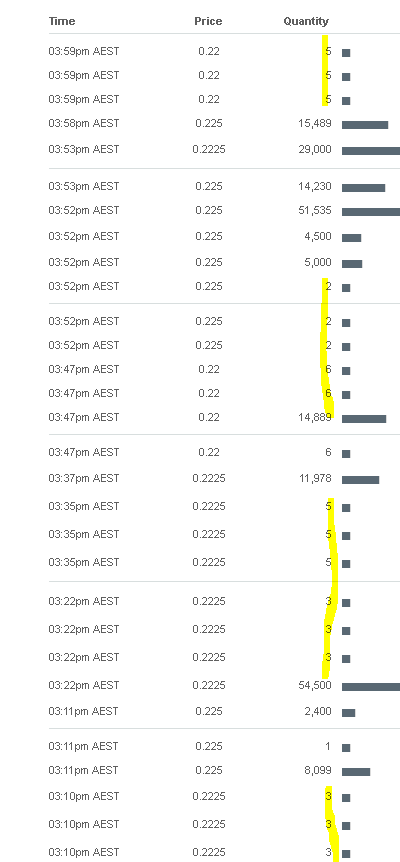Select the quantity value 54,500
This screenshot has width=400, height=862.
pos(315,686)
